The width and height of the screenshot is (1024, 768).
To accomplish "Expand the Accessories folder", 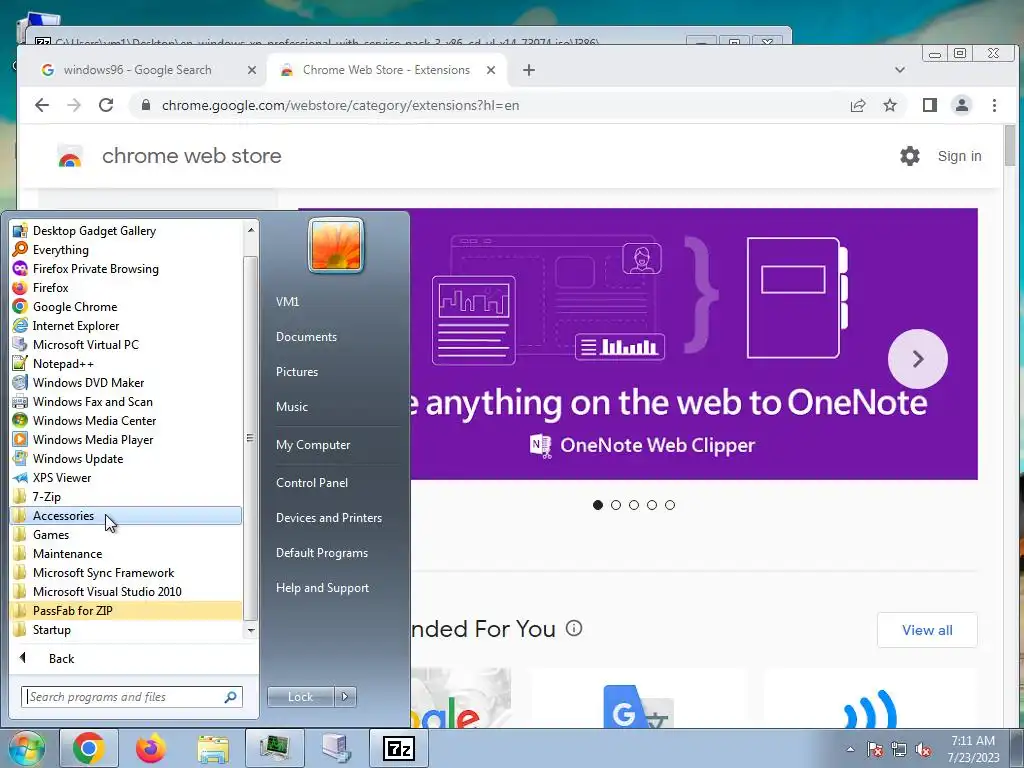I will [126, 515].
